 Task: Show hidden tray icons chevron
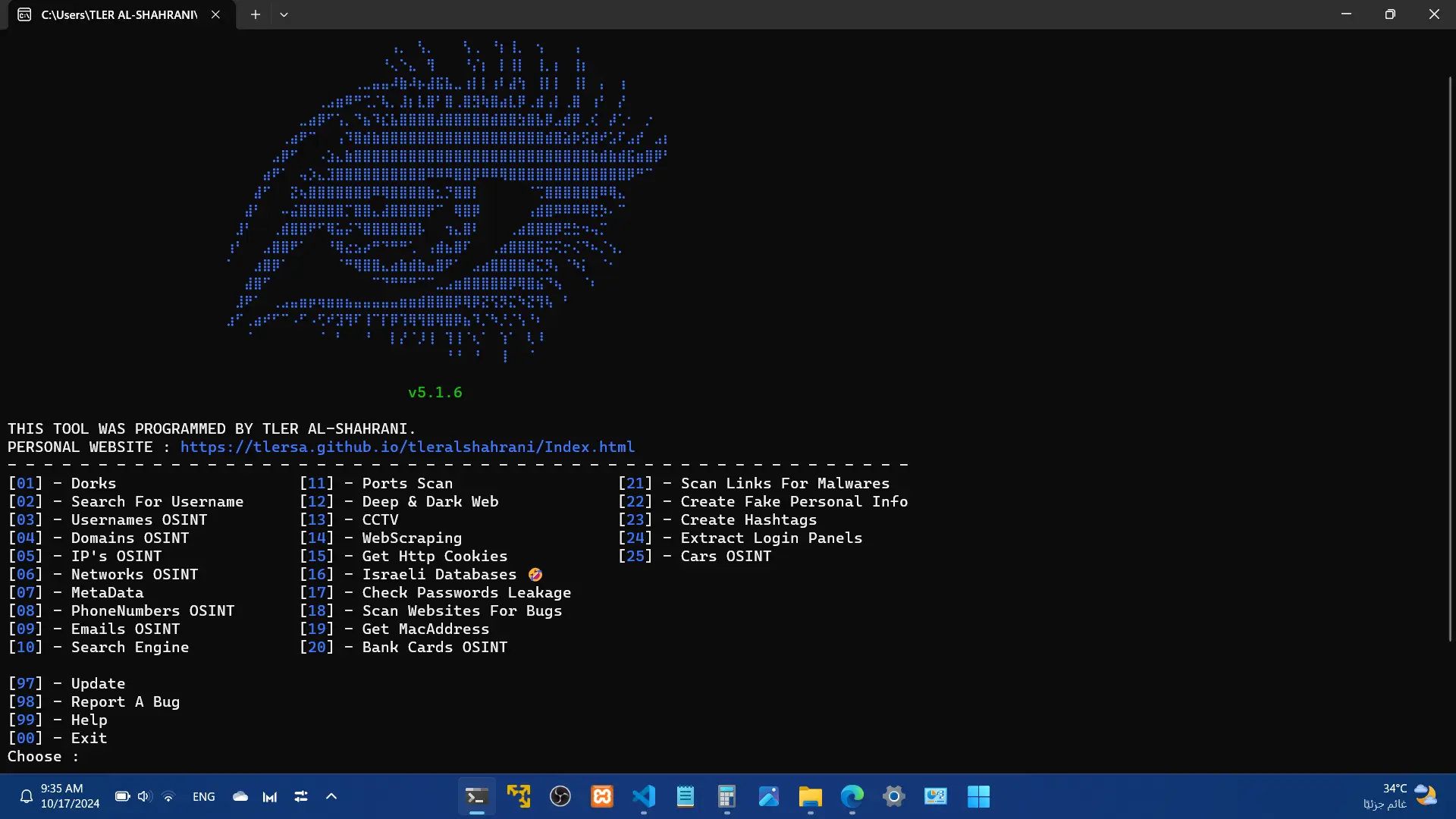[331, 796]
